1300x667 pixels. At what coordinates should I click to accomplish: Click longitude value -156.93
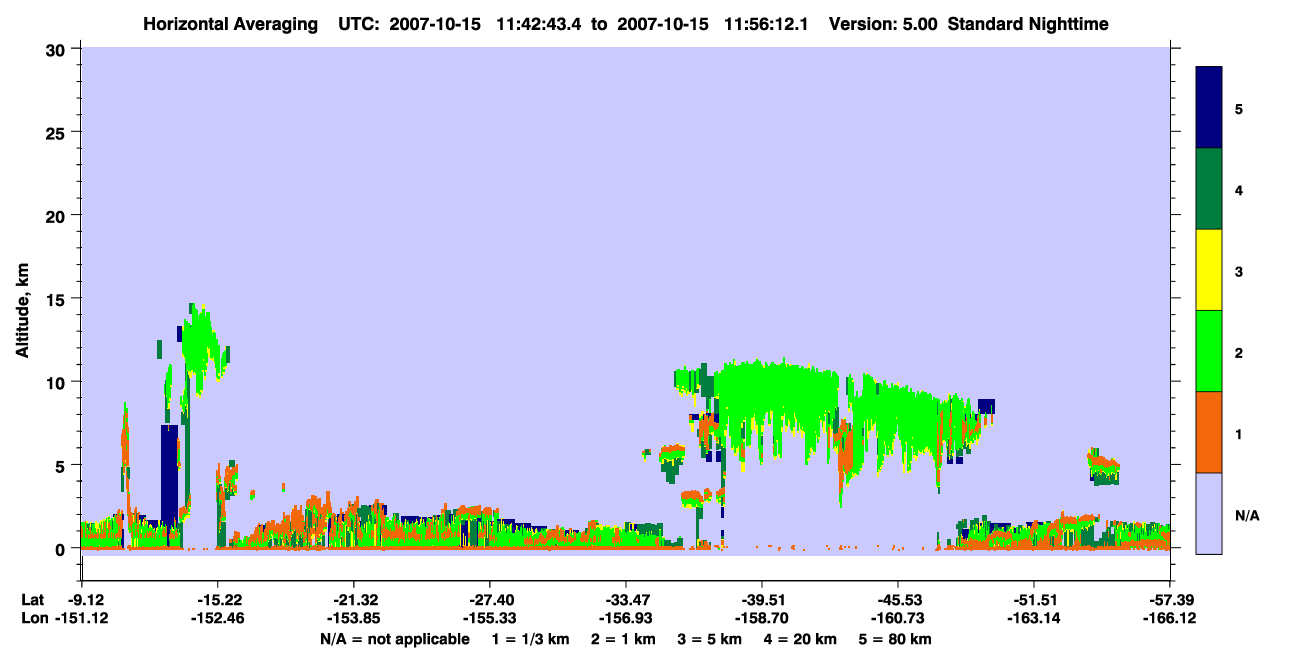click(x=625, y=619)
